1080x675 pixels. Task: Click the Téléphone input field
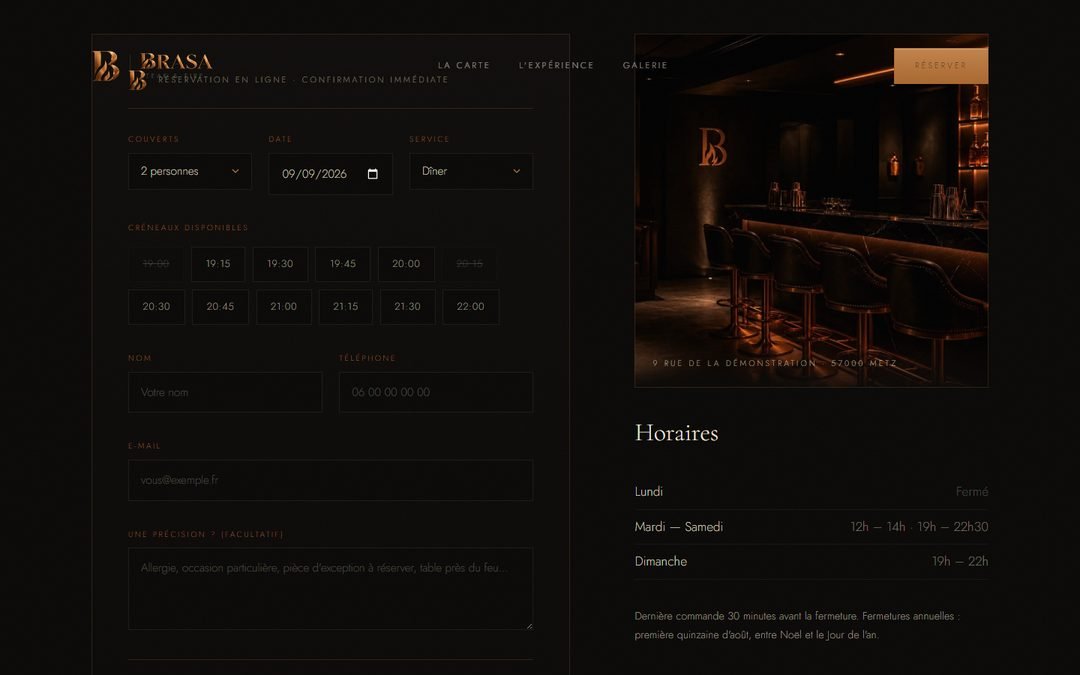[436, 393]
